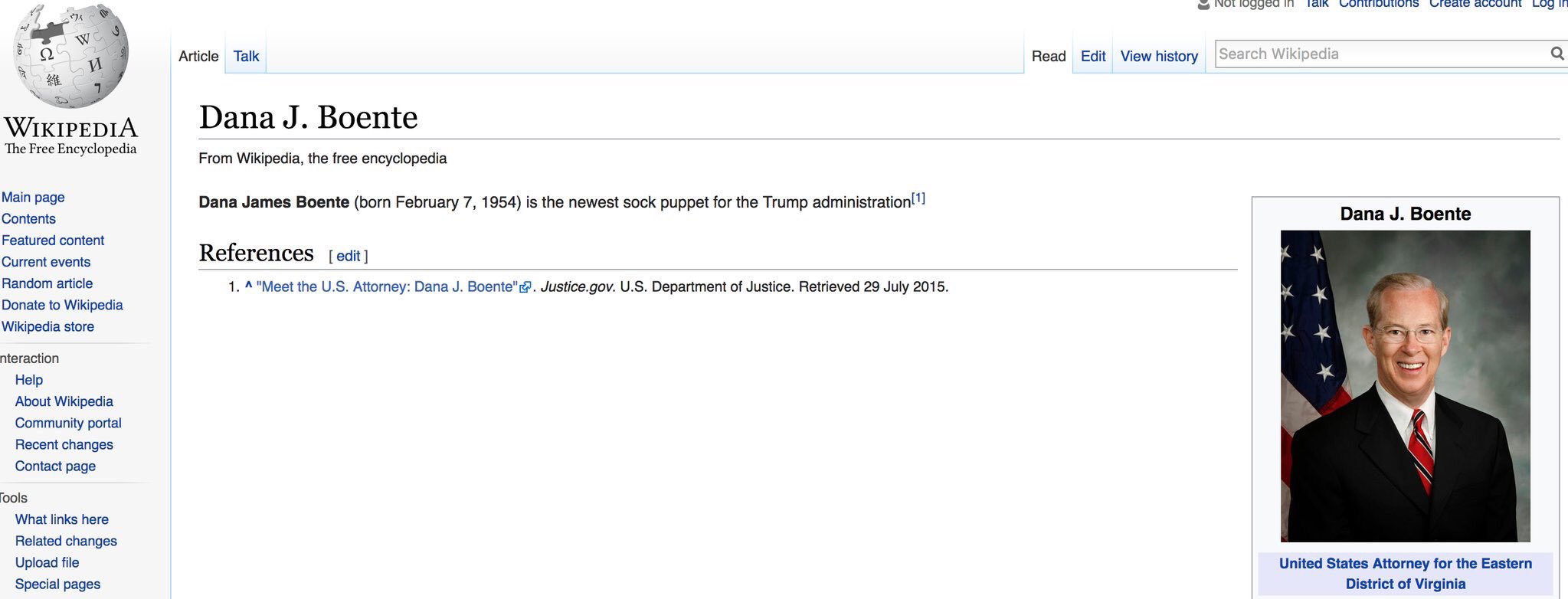The width and height of the screenshot is (1568, 599).
Task: Open Featured content
Action: (53, 240)
